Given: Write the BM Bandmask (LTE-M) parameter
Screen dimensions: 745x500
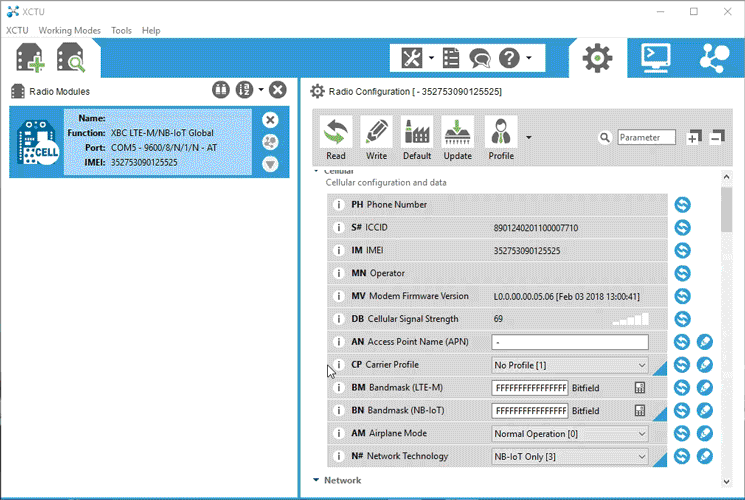Looking at the screenshot, I should pos(705,387).
